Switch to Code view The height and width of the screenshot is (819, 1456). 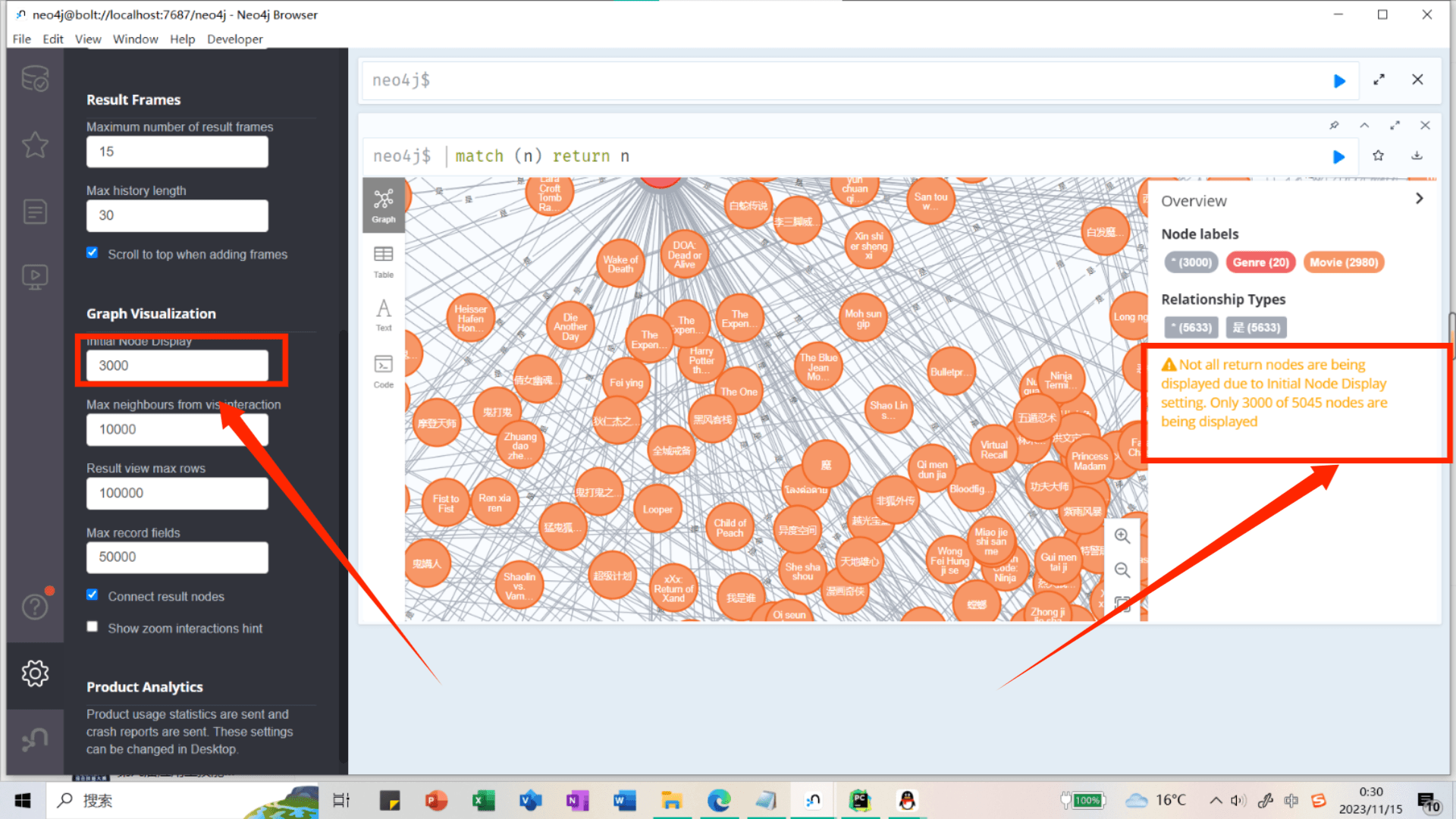point(384,372)
